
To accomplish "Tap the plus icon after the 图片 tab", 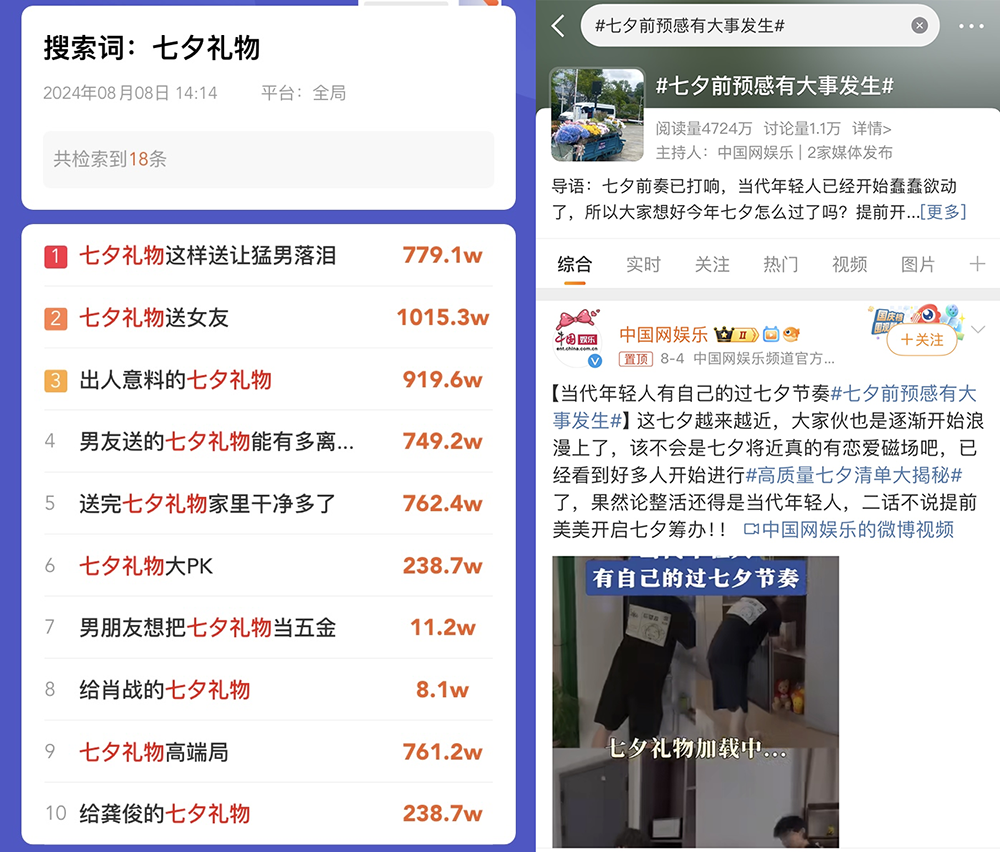I will pyautogui.click(x=977, y=264).
